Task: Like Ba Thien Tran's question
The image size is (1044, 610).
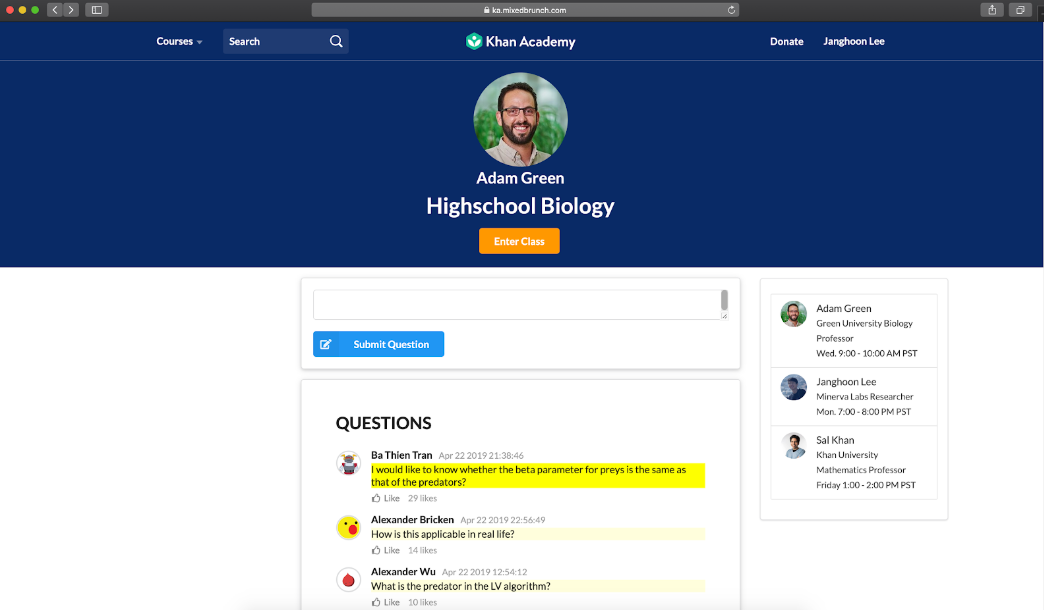Action: 385,498
